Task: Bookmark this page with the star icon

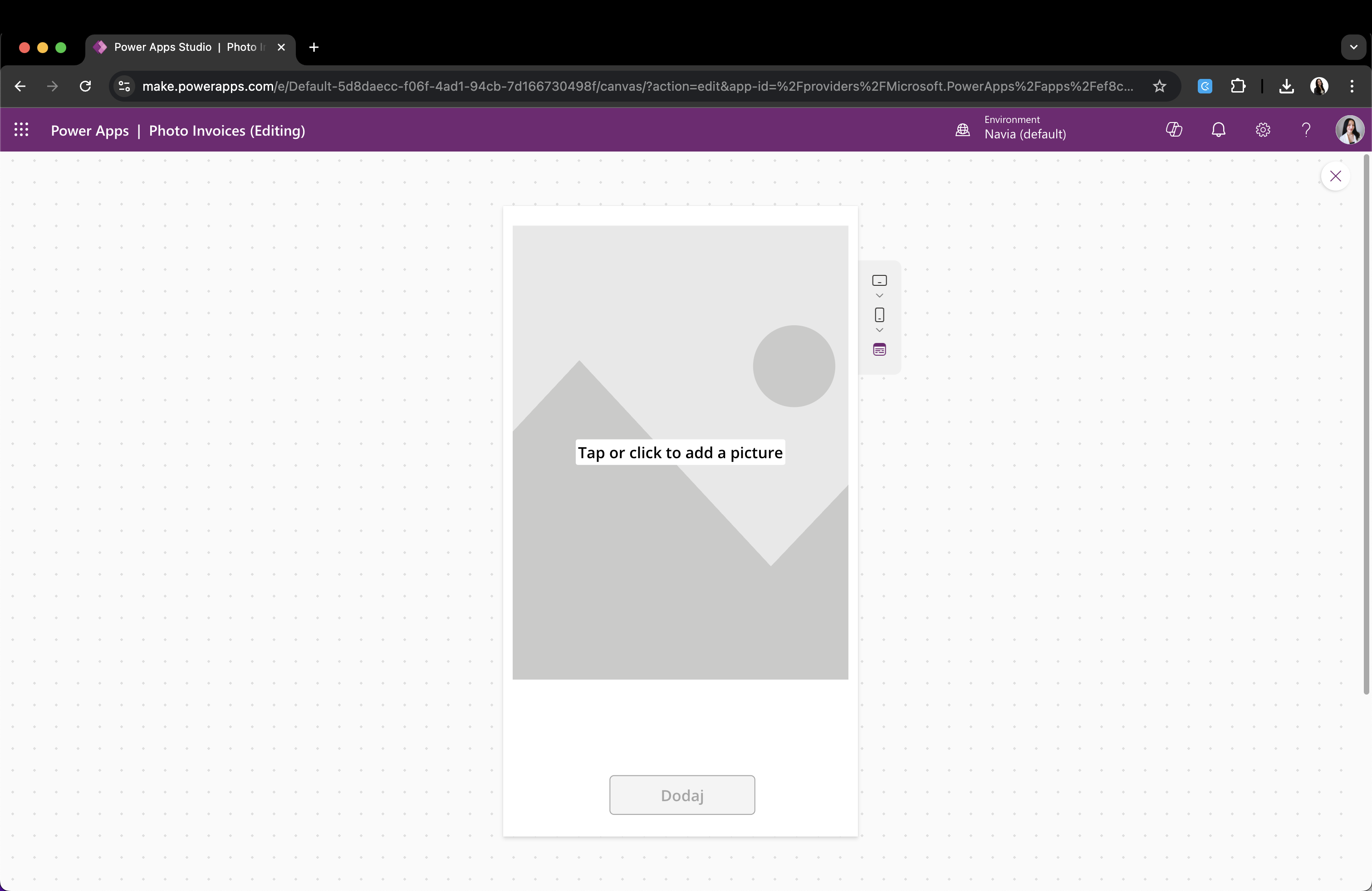Action: (x=1159, y=87)
